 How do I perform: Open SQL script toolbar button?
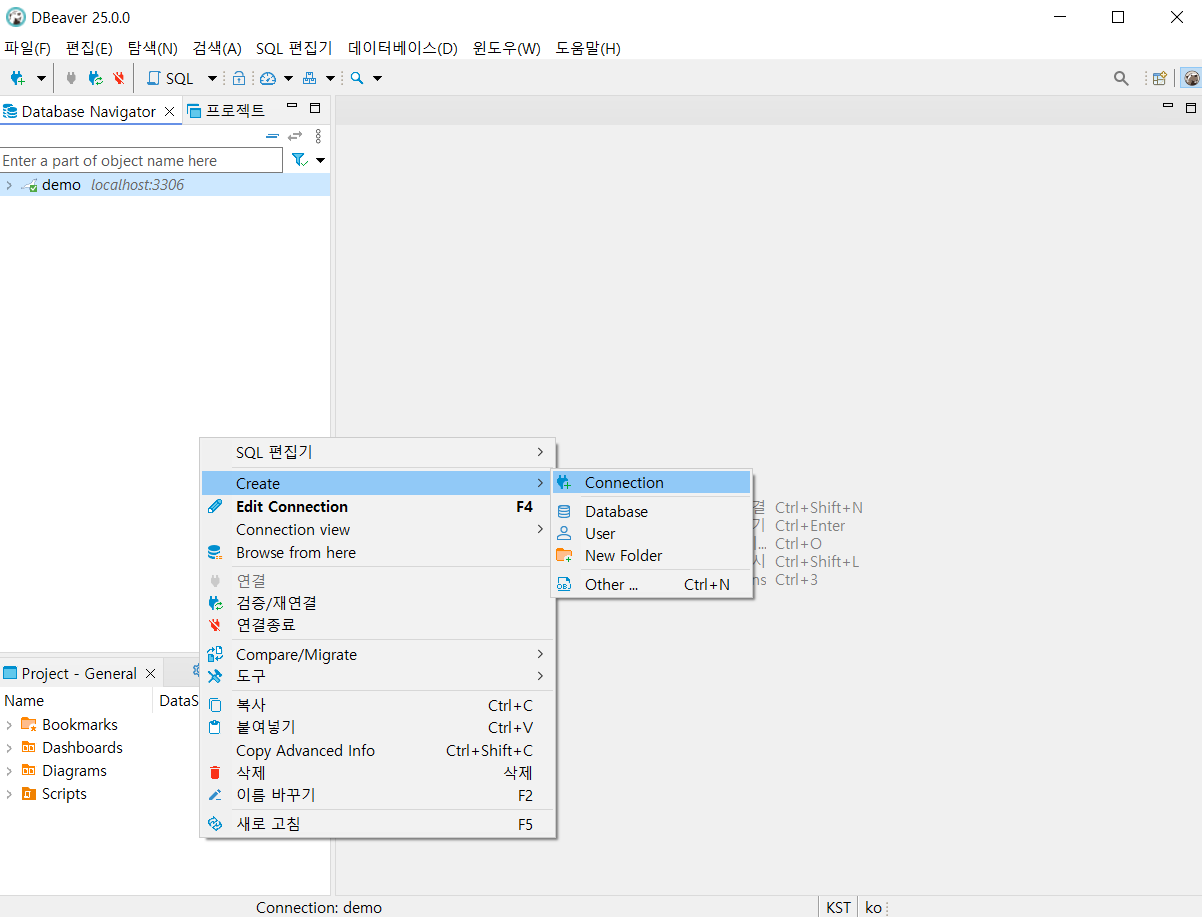pos(171,78)
